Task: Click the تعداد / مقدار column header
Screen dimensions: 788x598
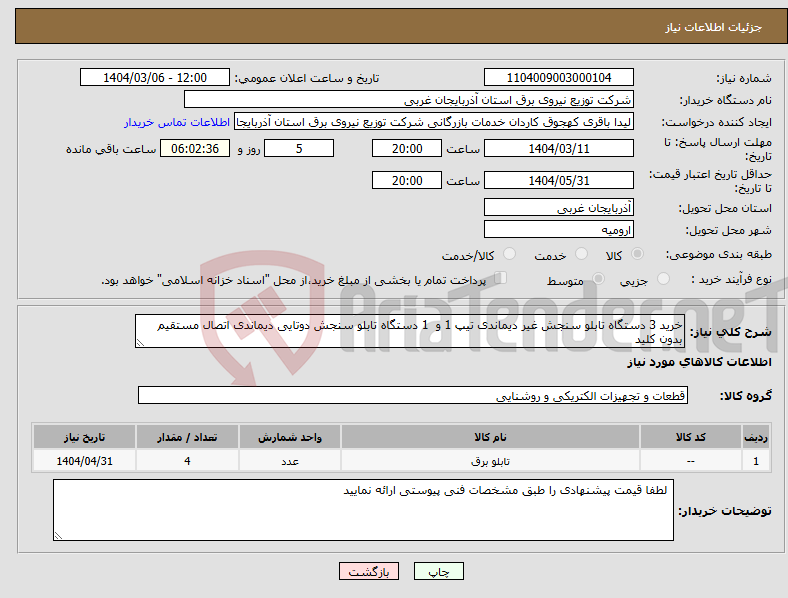Action: [x=187, y=437]
